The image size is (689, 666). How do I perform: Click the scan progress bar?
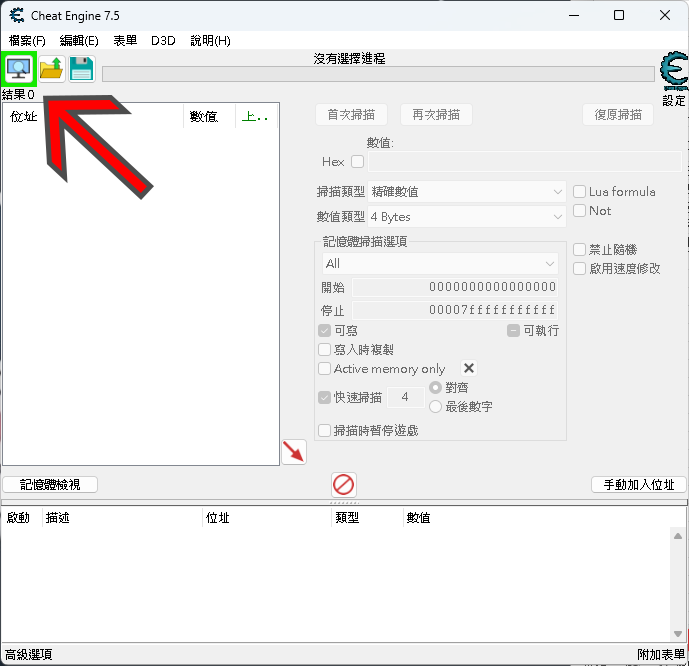(x=378, y=74)
